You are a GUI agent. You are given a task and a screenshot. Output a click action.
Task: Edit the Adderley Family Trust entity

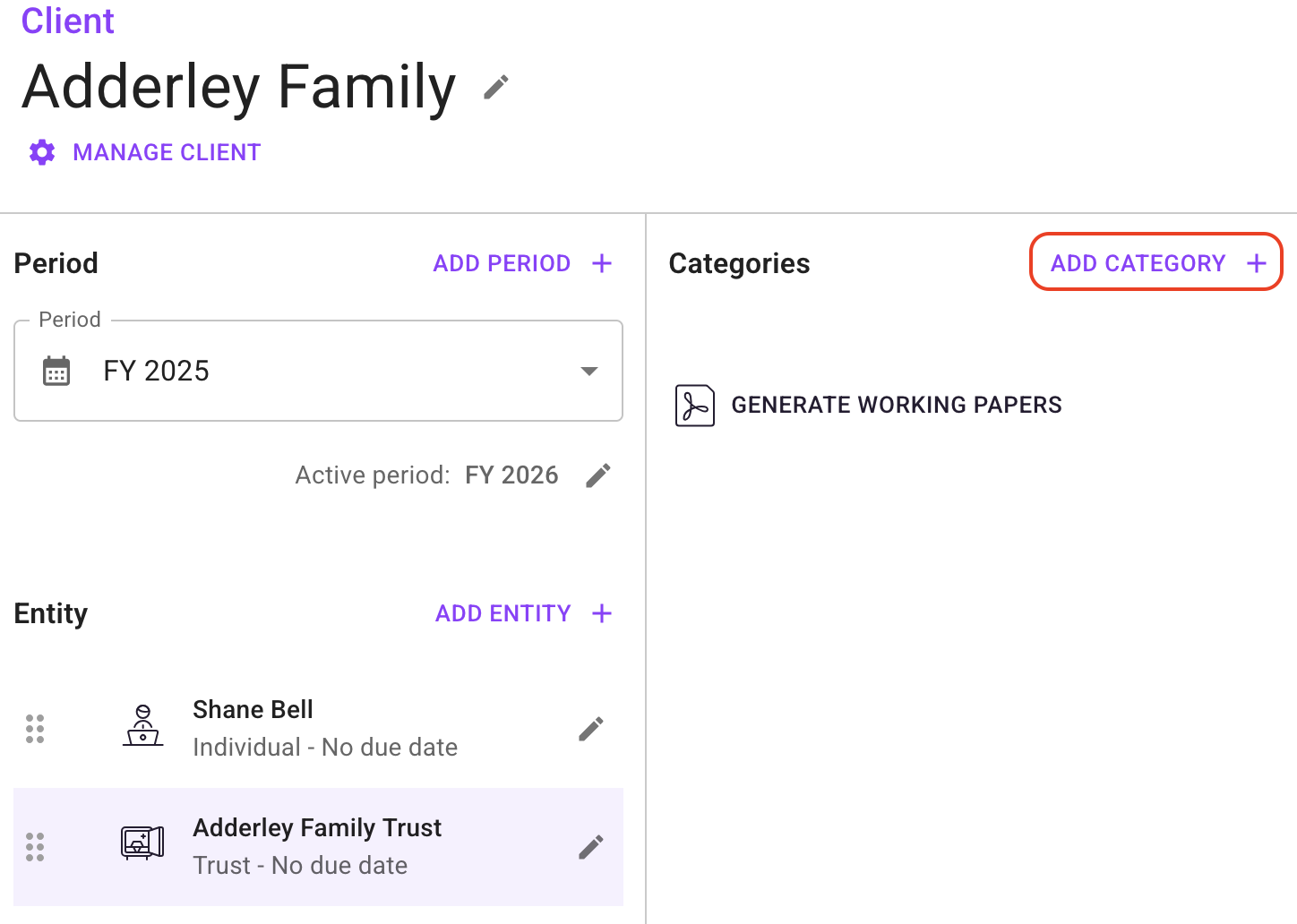[590, 847]
